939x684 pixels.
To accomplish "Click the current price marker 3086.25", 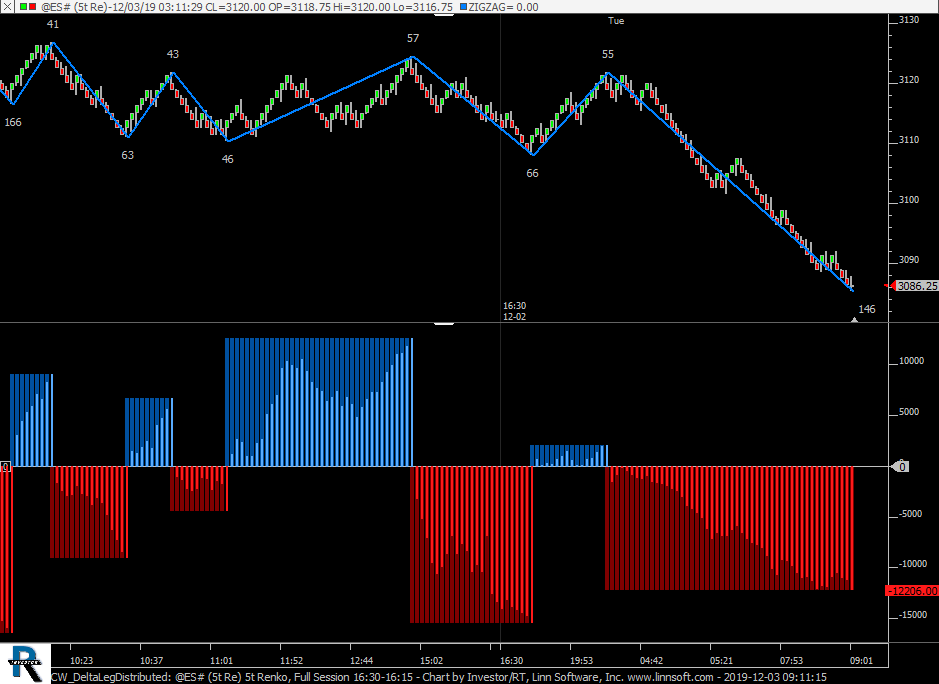I will point(916,286).
